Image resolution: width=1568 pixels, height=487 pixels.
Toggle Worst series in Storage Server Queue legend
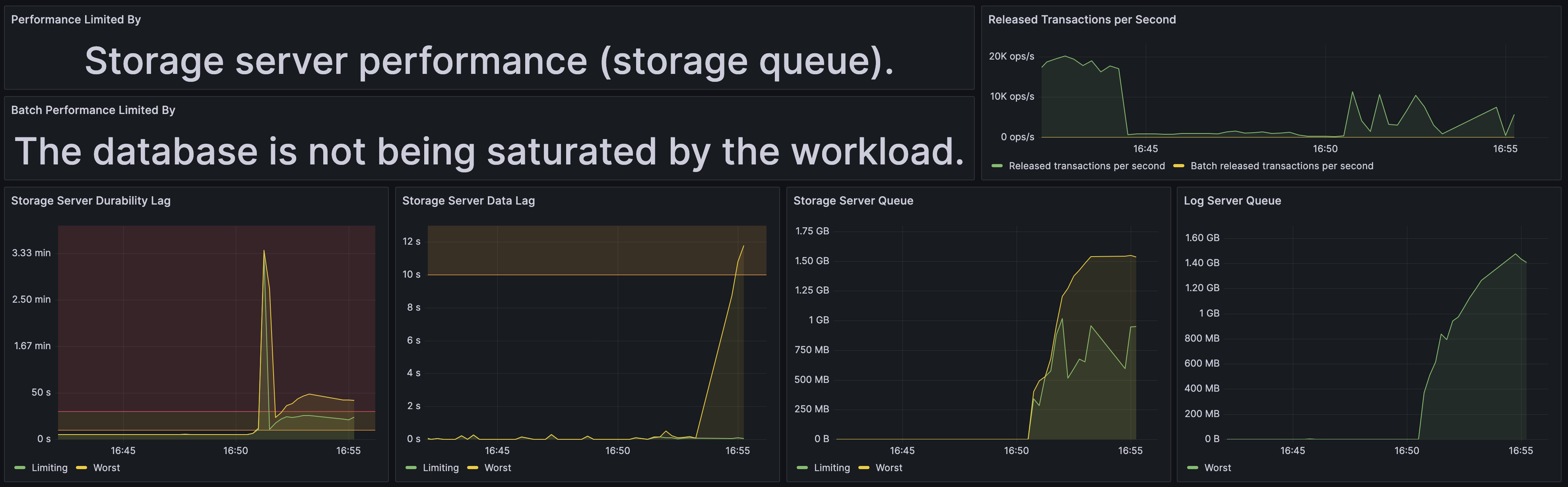889,468
